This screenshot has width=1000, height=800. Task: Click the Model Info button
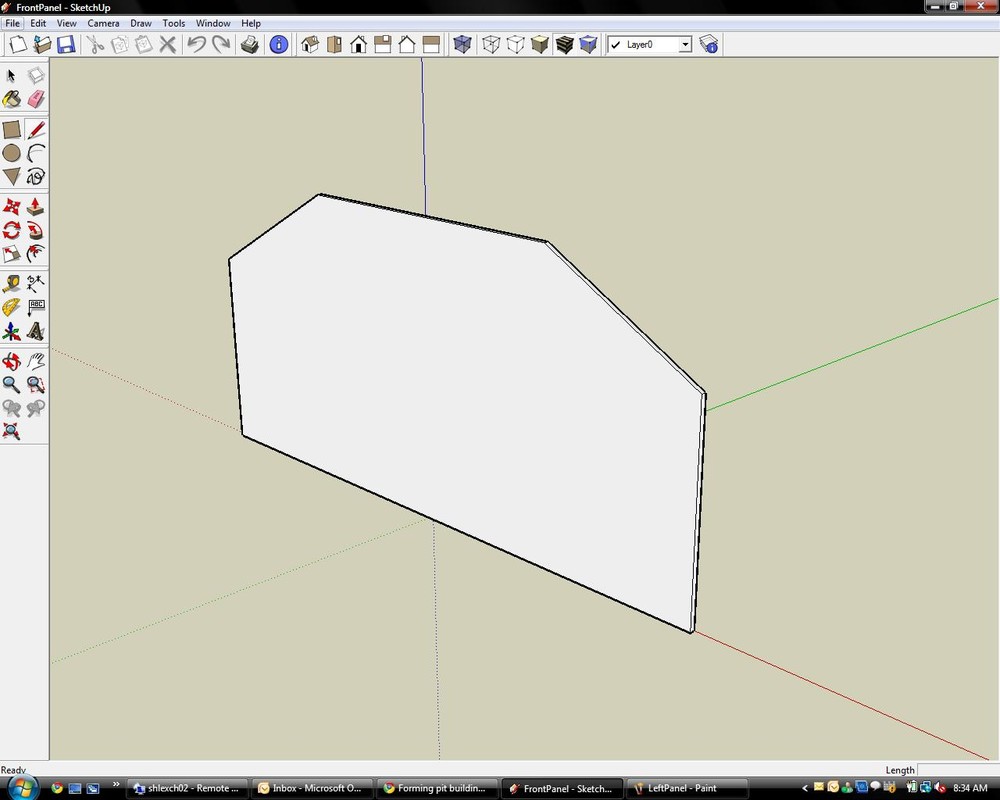(x=278, y=44)
